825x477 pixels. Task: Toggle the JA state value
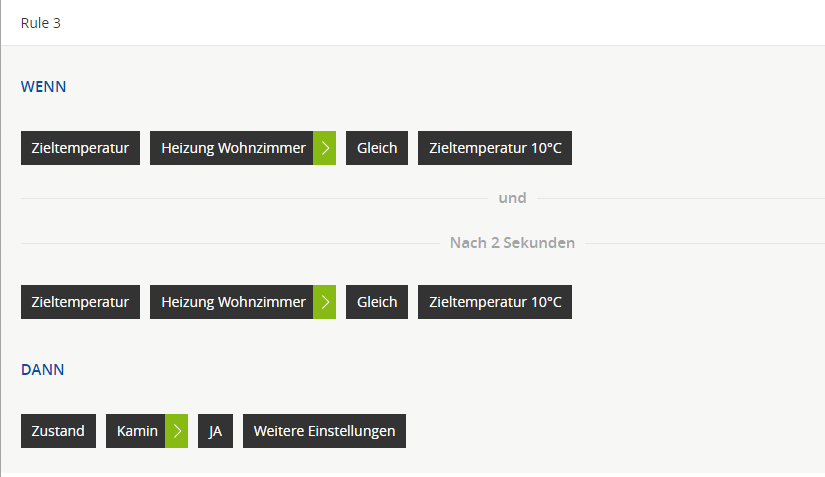(x=215, y=431)
